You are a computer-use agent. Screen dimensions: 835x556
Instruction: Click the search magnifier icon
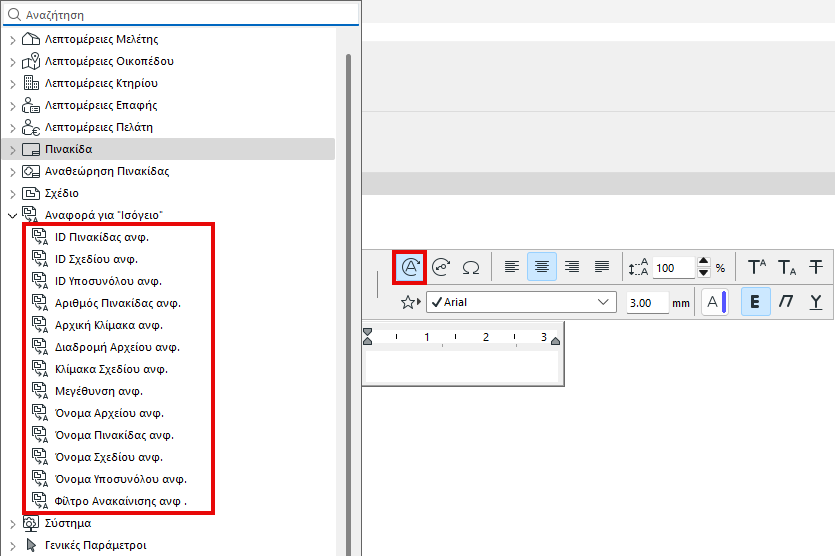[14, 14]
